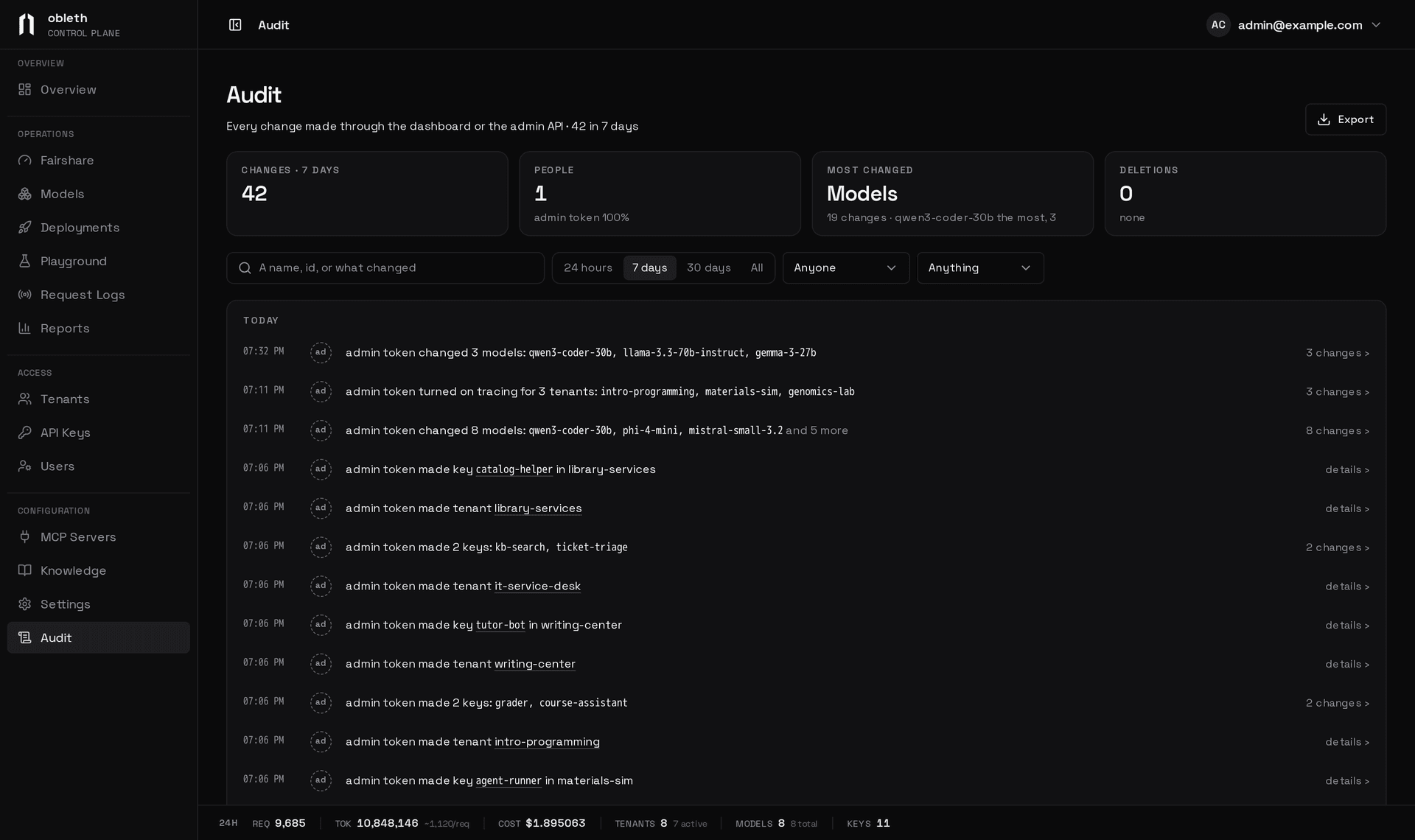Open the library-services tenant link

coord(538,508)
